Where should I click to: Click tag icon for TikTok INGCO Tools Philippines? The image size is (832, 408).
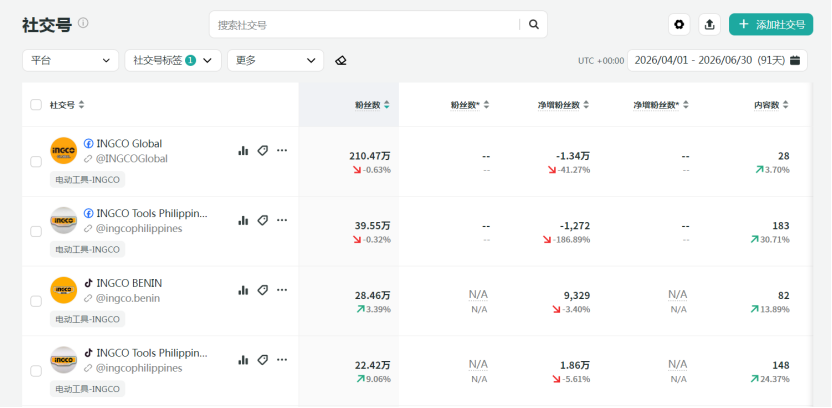tap(263, 360)
